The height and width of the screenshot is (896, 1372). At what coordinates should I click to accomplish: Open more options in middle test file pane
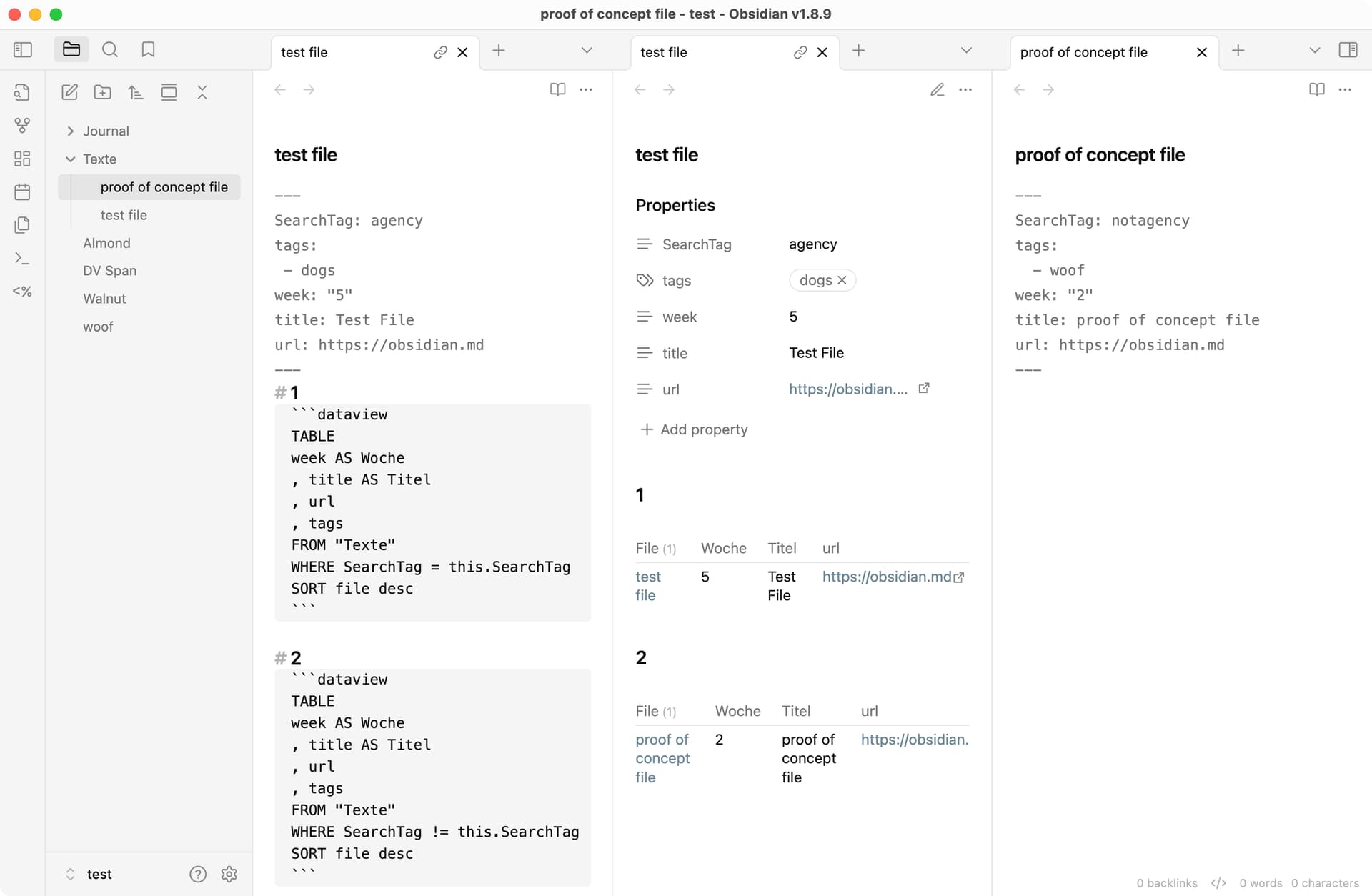click(x=965, y=89)
